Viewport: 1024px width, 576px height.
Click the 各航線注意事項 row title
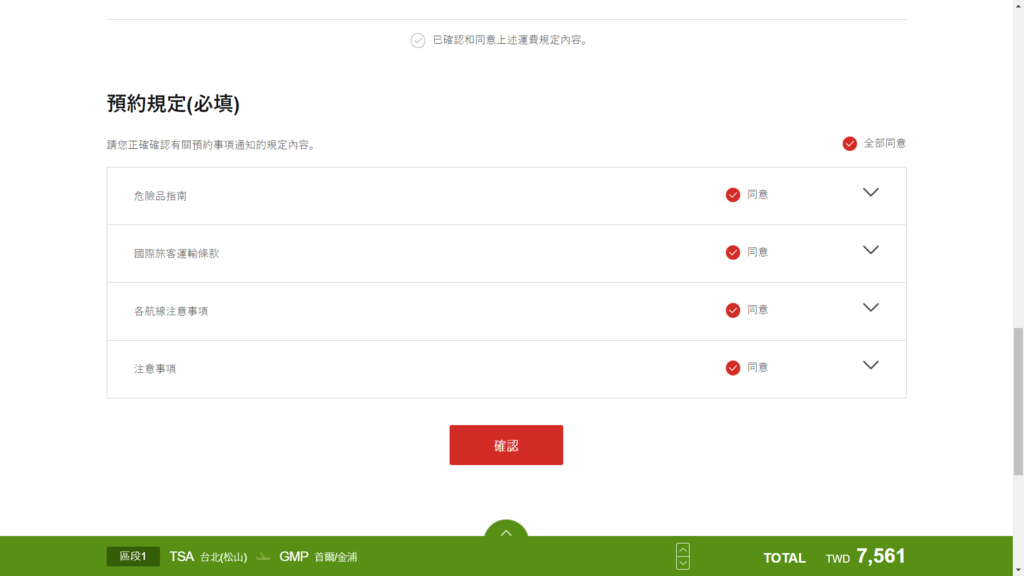171,311
